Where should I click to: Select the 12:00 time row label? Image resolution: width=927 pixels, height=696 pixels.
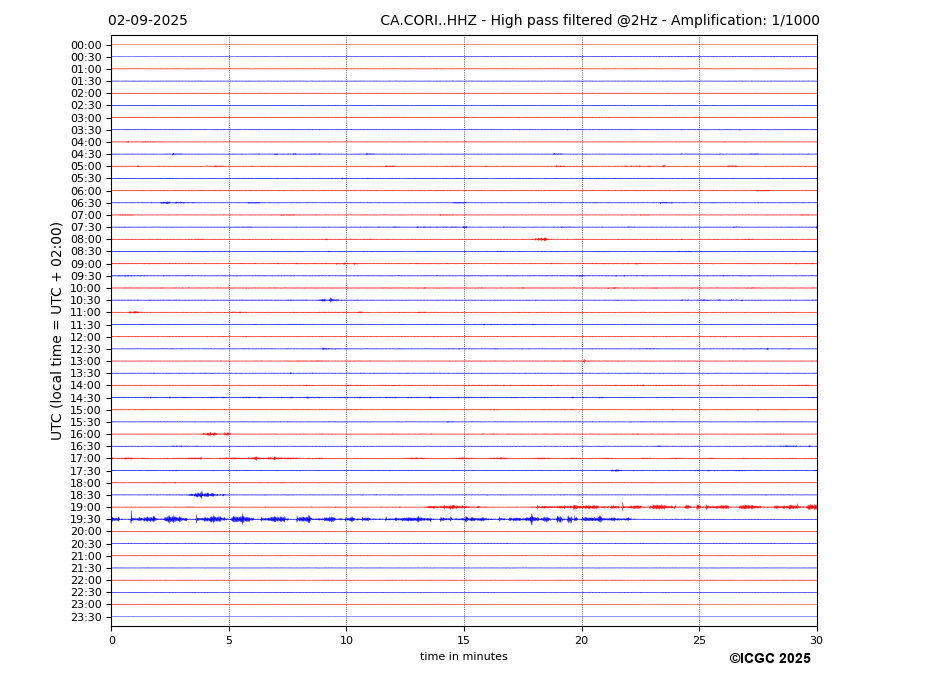(x=86, y=337)
